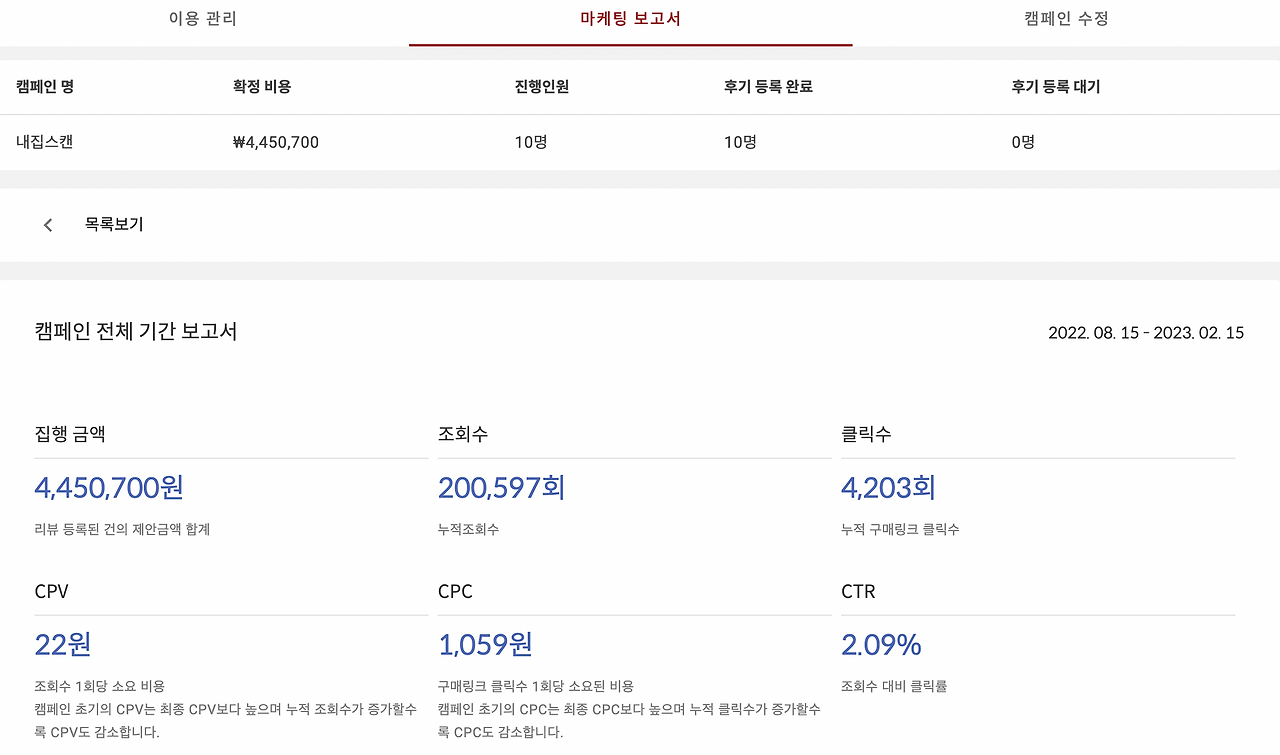Click the CPV value 22원

(61, 644)
